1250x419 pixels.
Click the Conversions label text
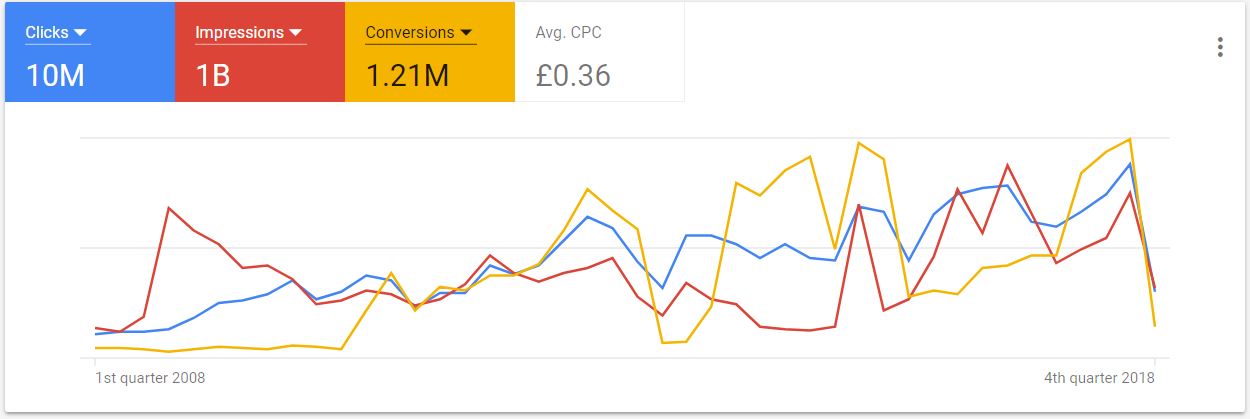(x=410, y=32)
